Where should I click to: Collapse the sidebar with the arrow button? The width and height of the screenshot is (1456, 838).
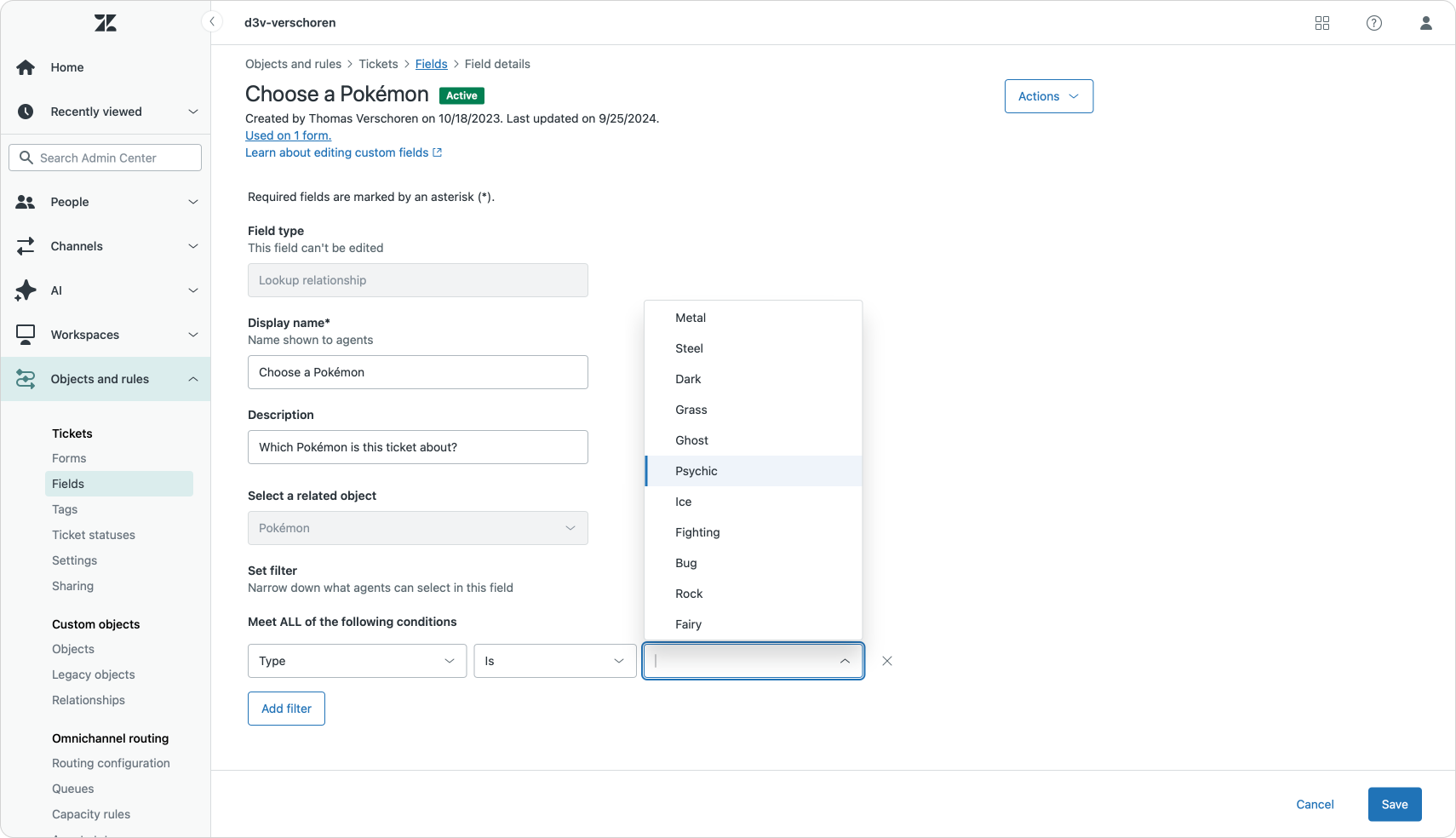(212, 22)
